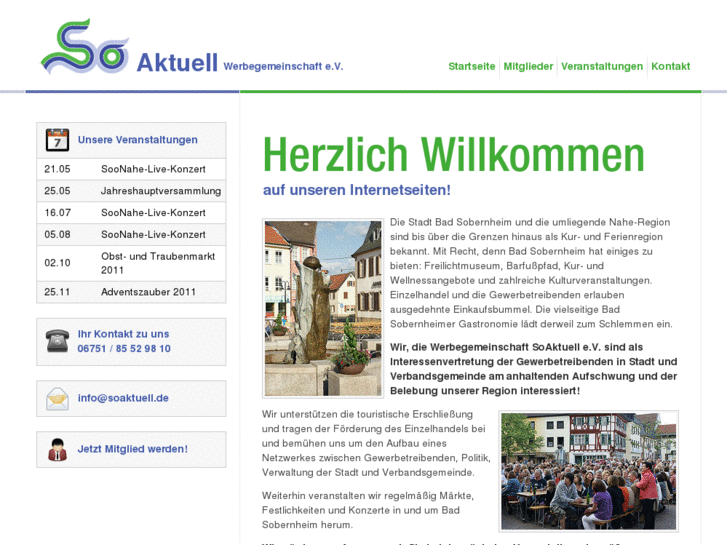Click the date 02.10 in the events list
Screen dimensions: 727x545
57,263
